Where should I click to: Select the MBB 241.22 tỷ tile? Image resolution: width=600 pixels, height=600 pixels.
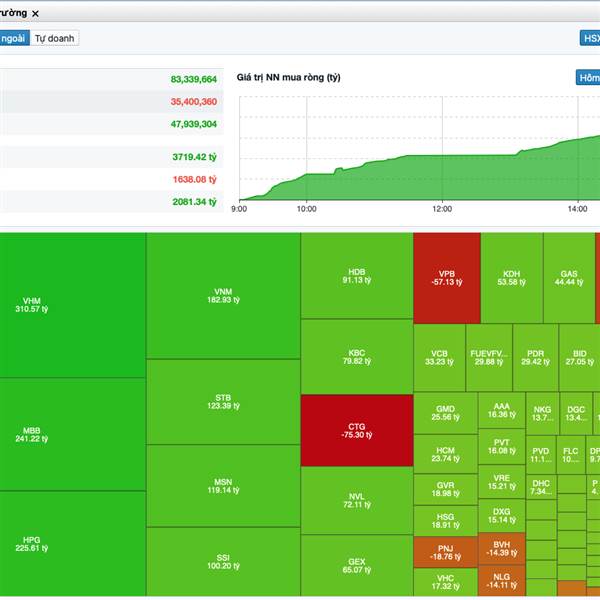(x=72, y=434)
